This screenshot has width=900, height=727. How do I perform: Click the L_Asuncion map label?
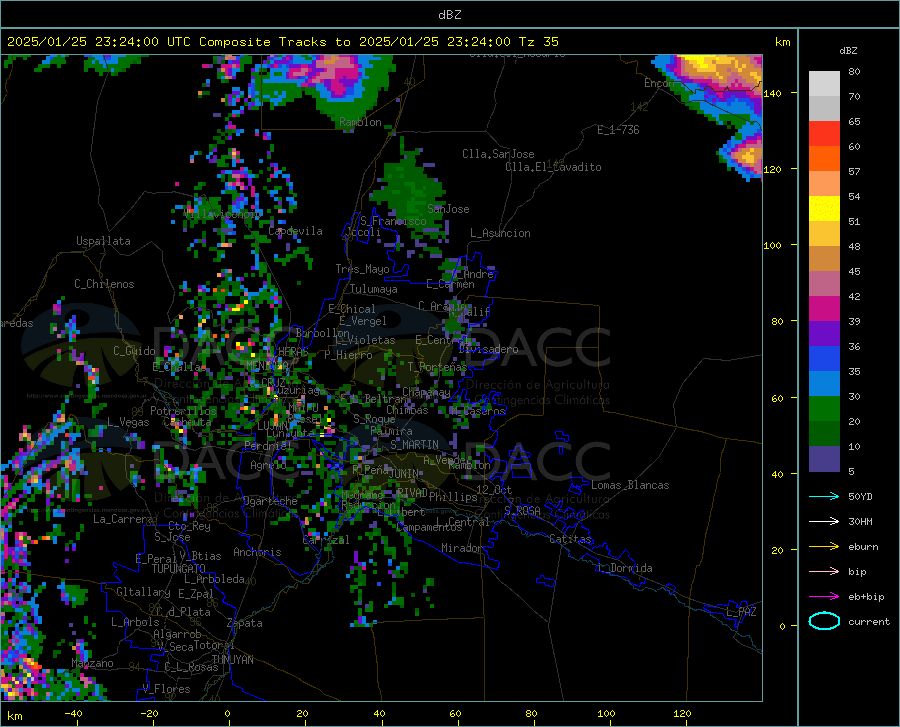[500, 233]
